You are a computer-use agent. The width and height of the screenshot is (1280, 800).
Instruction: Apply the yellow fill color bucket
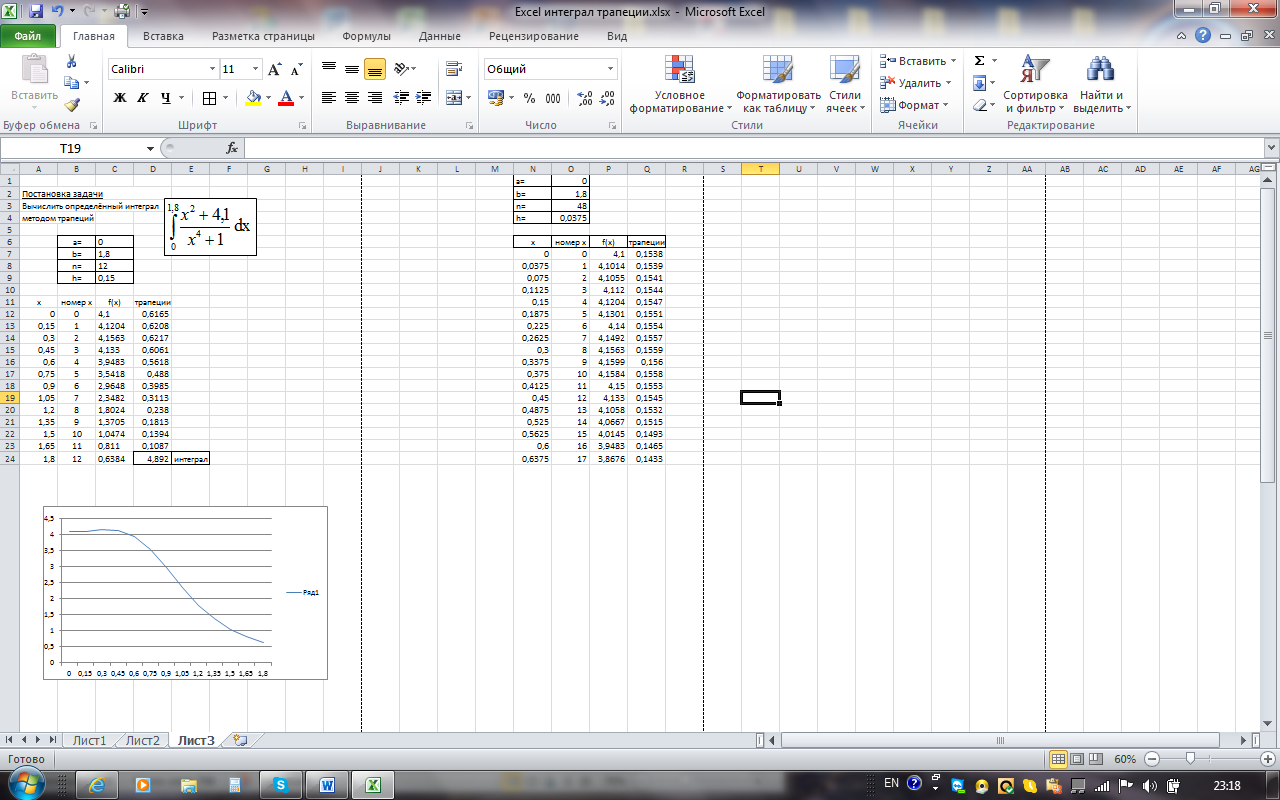pos(253,98)
